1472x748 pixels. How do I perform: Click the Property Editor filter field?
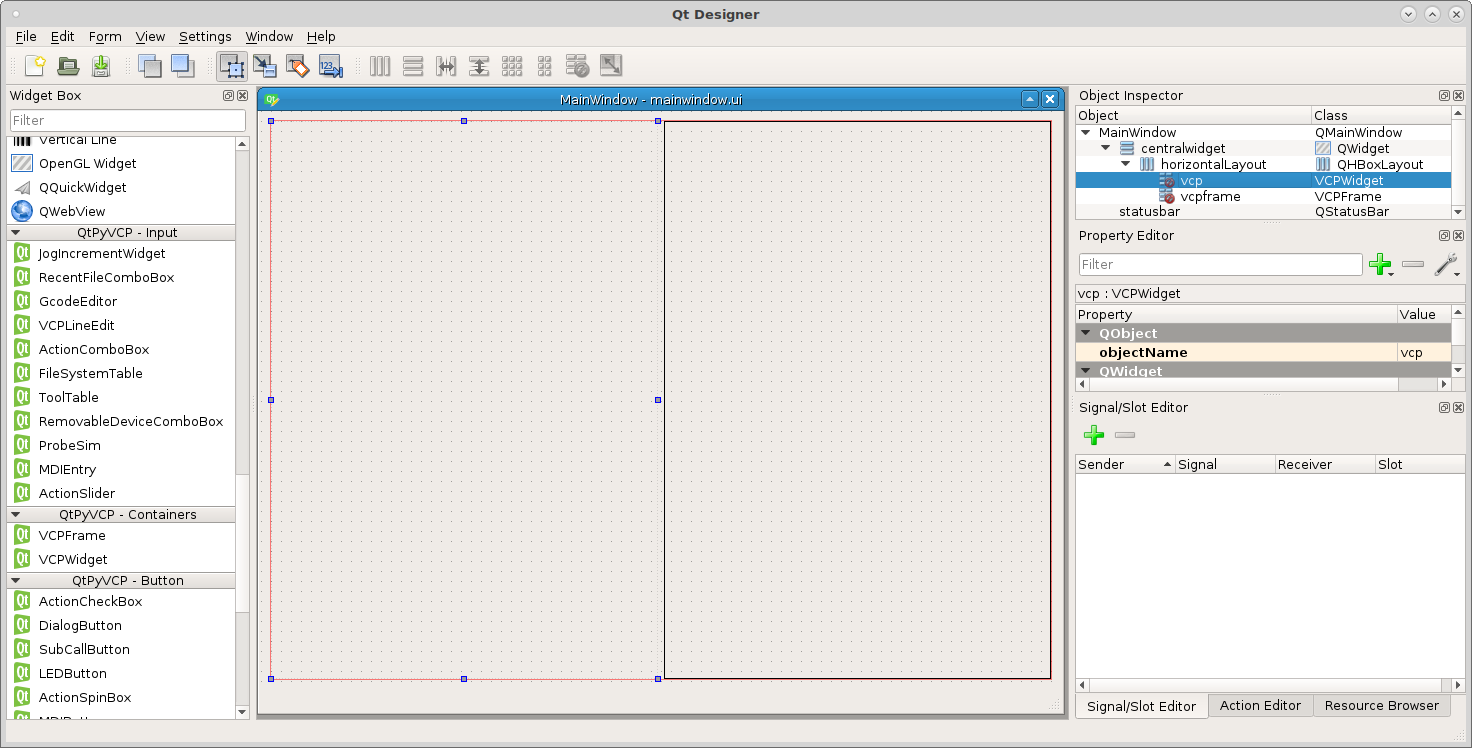1220,264
